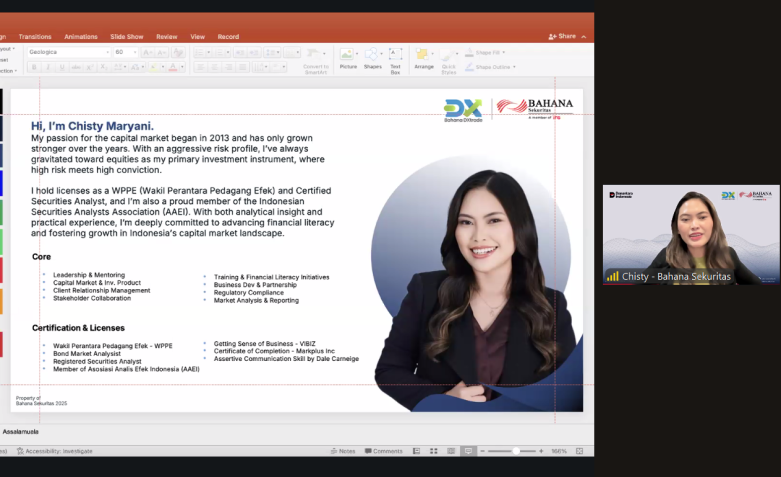Apply text highlight color
Image resolution: width=781 pixels, height=477 pixels.
pos(154,67)
